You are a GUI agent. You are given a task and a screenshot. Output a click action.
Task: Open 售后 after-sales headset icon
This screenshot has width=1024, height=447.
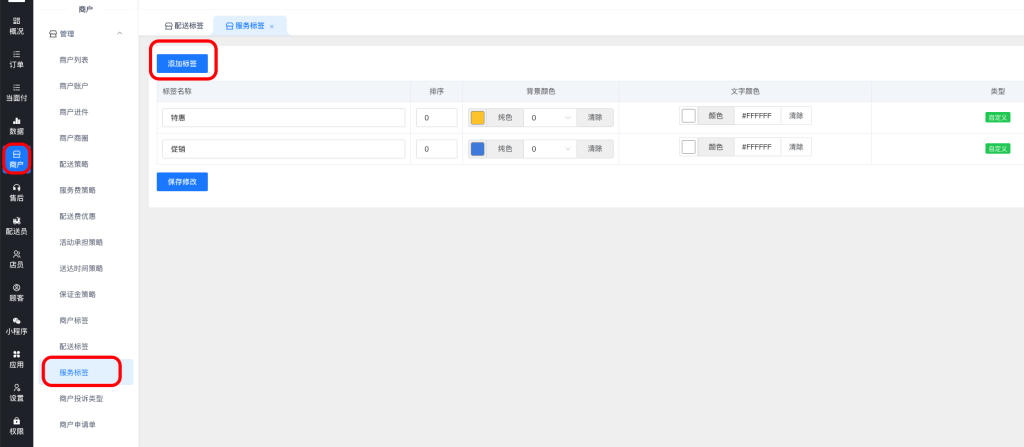click(16, 192)
